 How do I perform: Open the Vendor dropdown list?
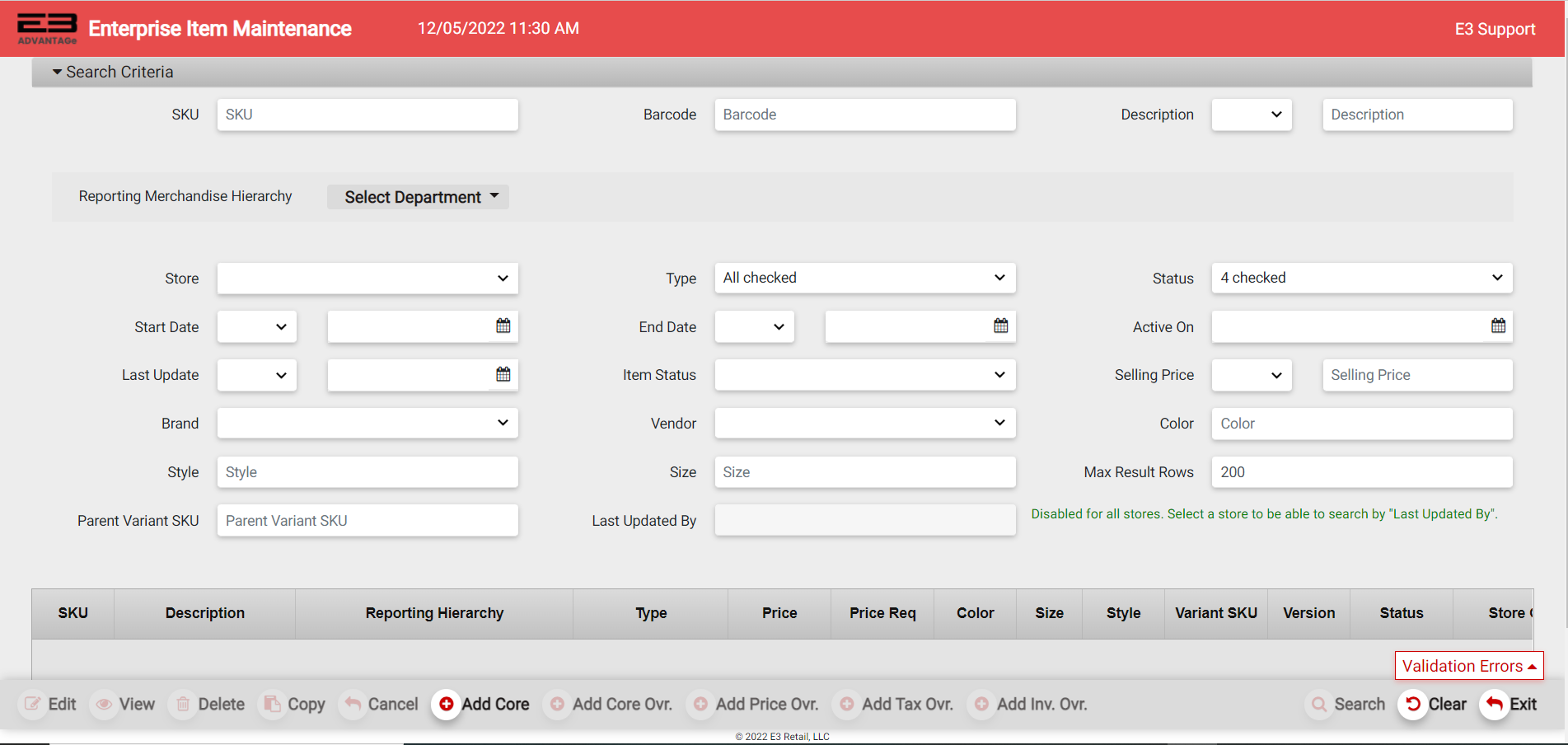[864, 423]
